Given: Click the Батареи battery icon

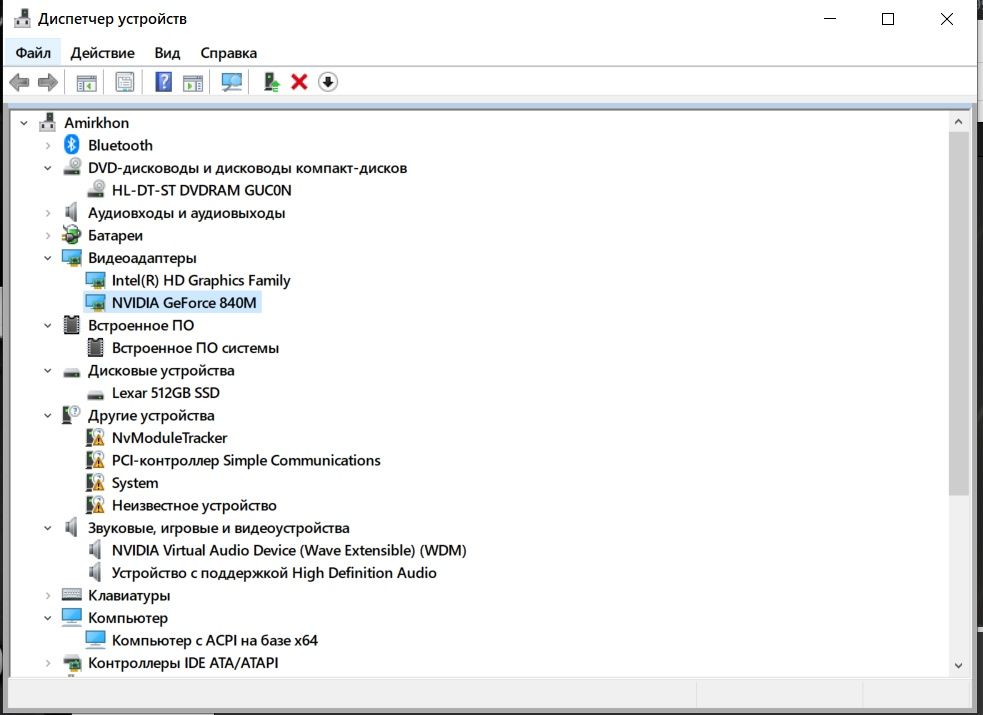Looking at the screenshot, I should (x=71, y=235).
